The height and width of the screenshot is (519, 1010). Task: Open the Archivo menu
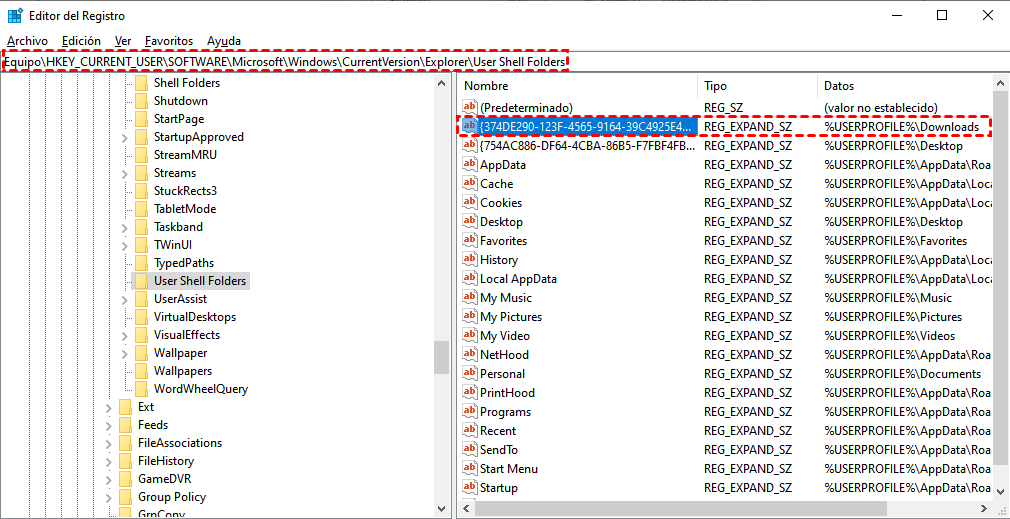pyautogui.click(x=28, y=41)
